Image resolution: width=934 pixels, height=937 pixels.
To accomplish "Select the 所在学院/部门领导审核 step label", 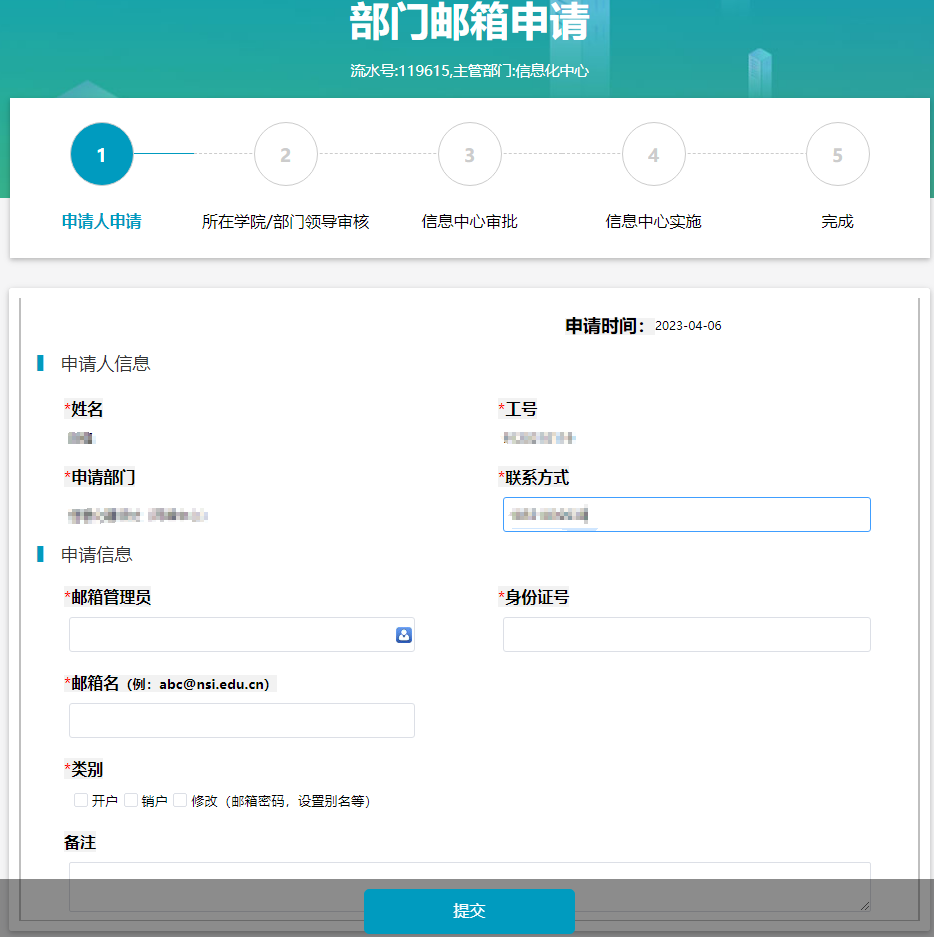I will (x=285, y=222).
